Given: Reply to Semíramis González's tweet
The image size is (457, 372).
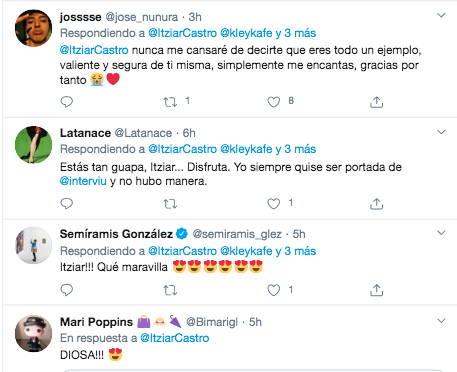Looking at the screenshot, I should [x=67, y=290].
